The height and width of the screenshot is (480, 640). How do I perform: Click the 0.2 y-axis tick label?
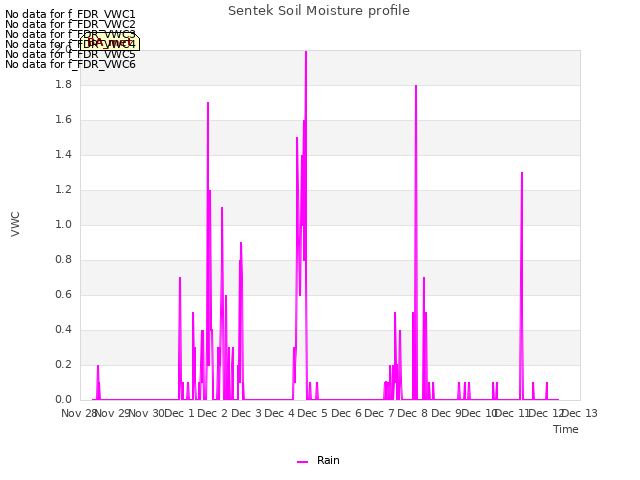pyautogui.click(x=63, y=364)
